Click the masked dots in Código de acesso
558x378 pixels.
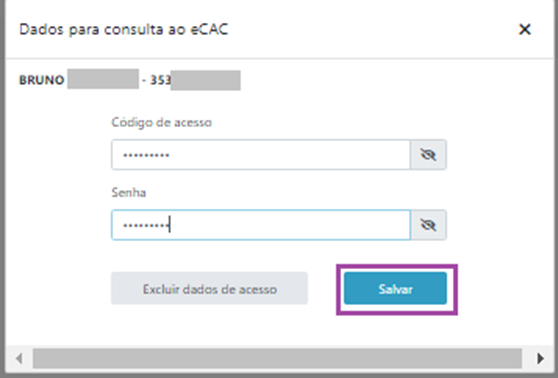(x=146, y=155)
